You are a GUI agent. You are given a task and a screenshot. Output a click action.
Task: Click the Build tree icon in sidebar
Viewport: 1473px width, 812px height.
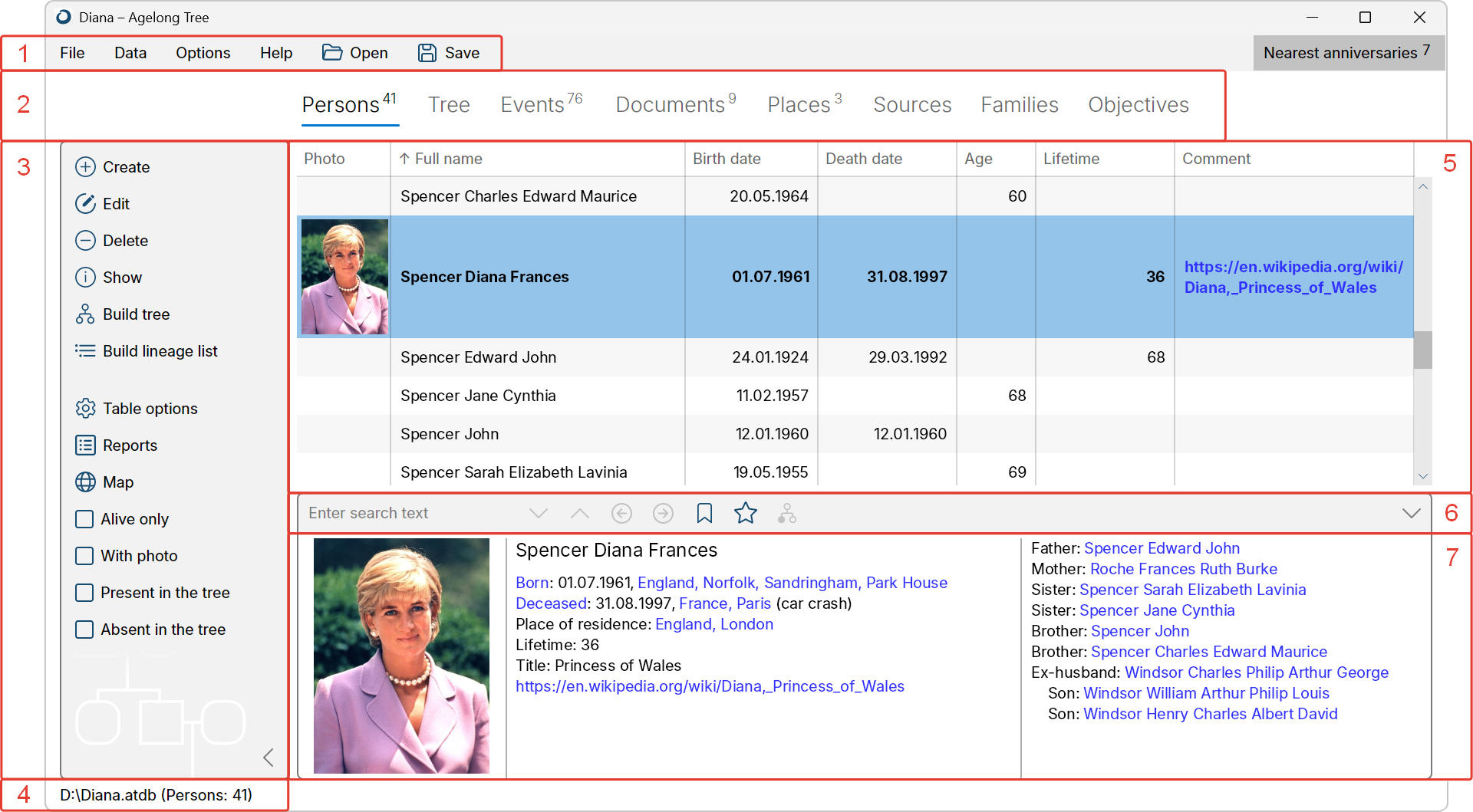pyautogui.click(x=85, y=314)
